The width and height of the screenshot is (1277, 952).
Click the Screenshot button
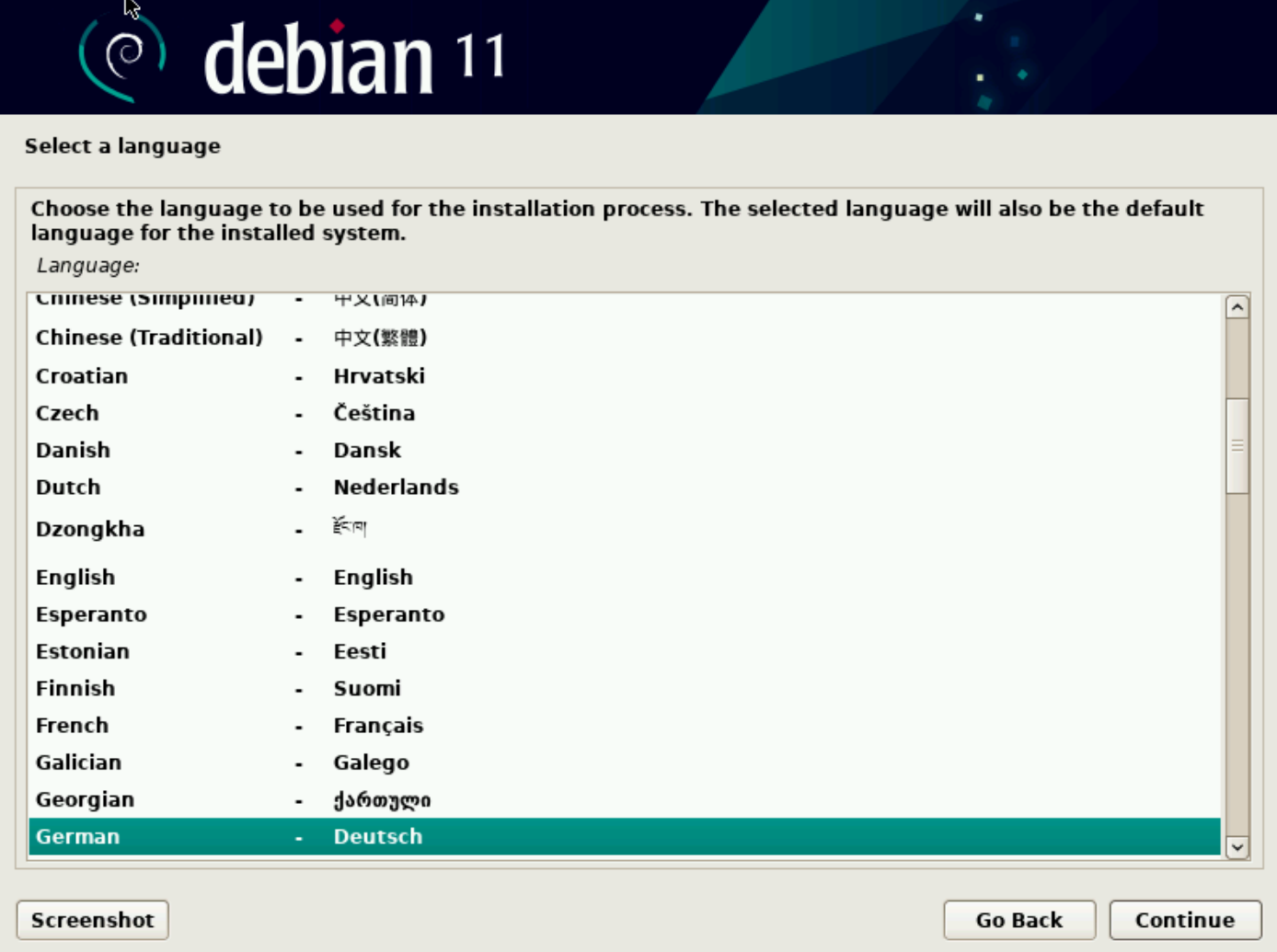click(93, 920)
